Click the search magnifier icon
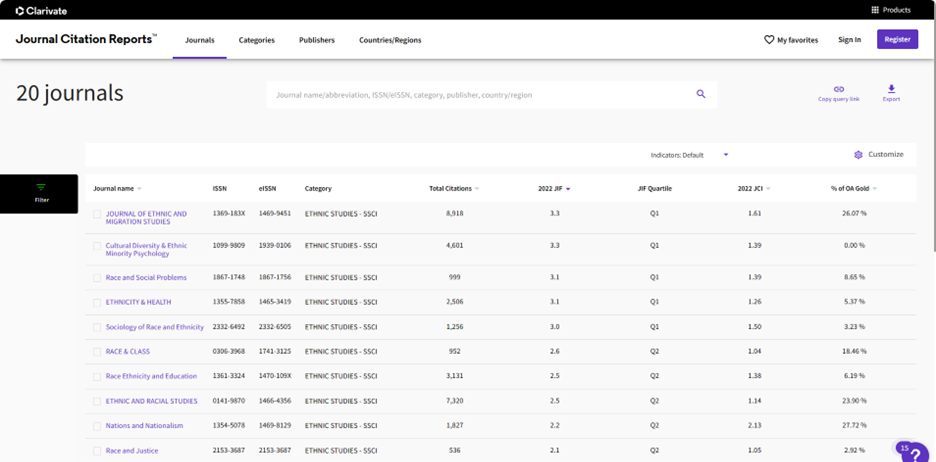936x462 pixels. point(701,94)
